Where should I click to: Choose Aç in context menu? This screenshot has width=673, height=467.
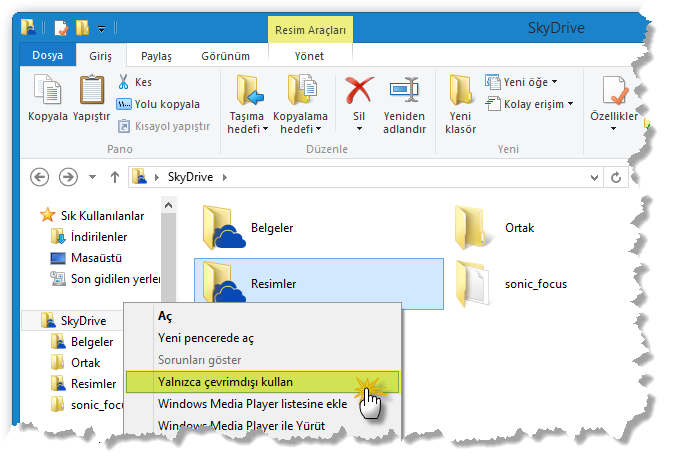263,316
